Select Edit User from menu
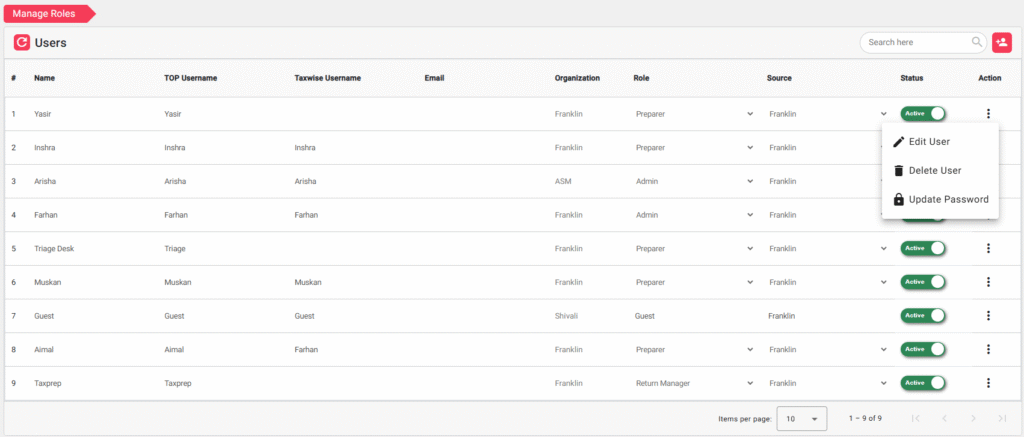 [x=928, y=142]
